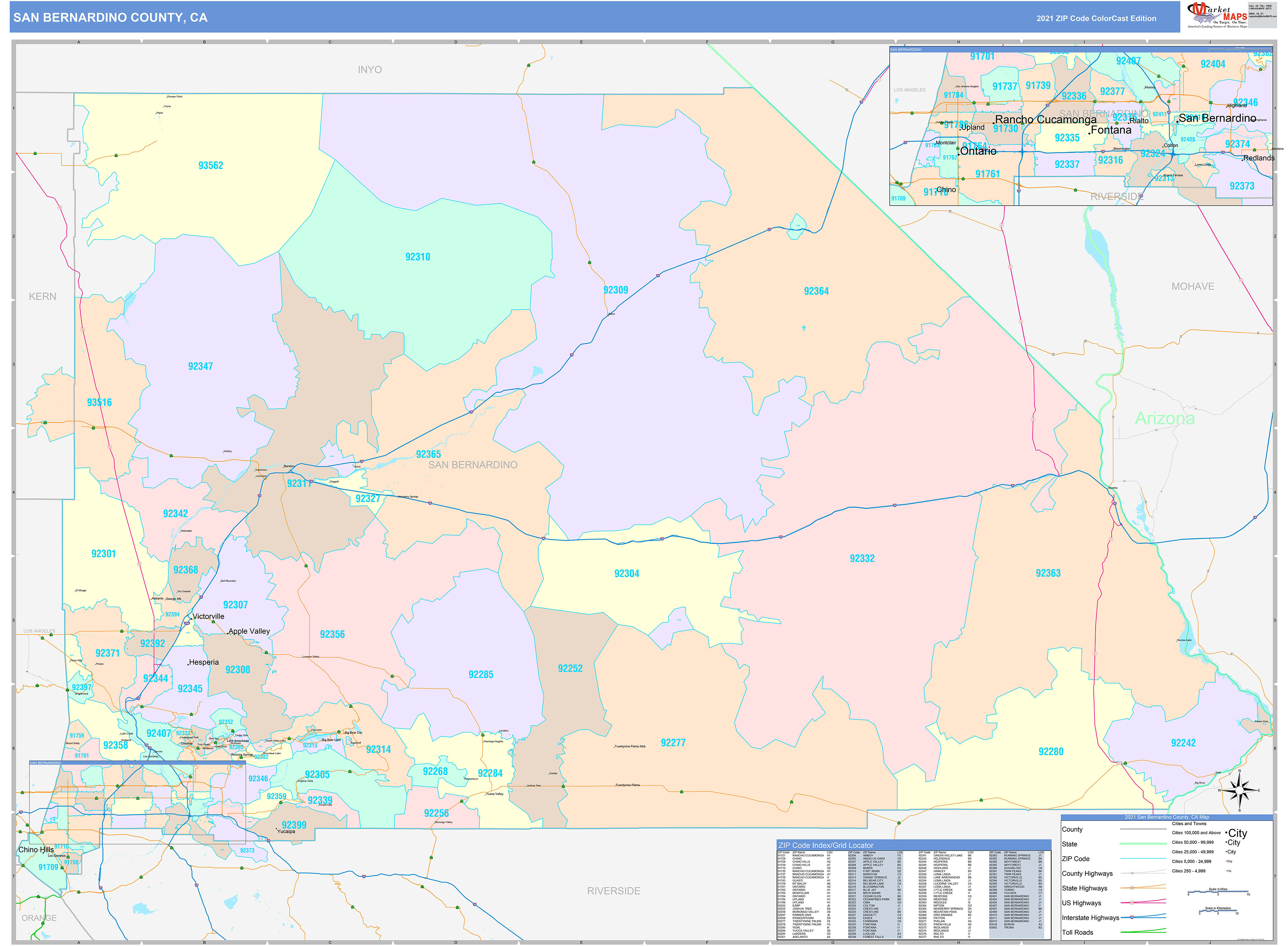Screen dimensions: 1288x946
Task: Click ZIP code 92252 region label
Action: coord(570,668)
